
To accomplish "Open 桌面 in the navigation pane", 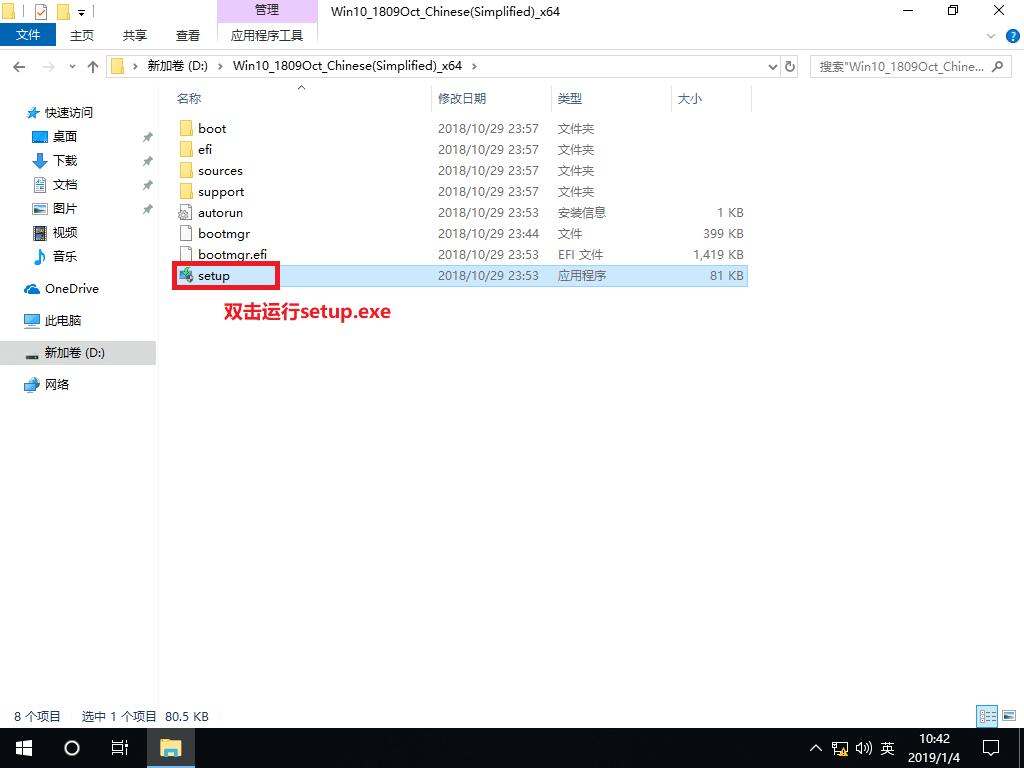I will [x=65, y=136].
